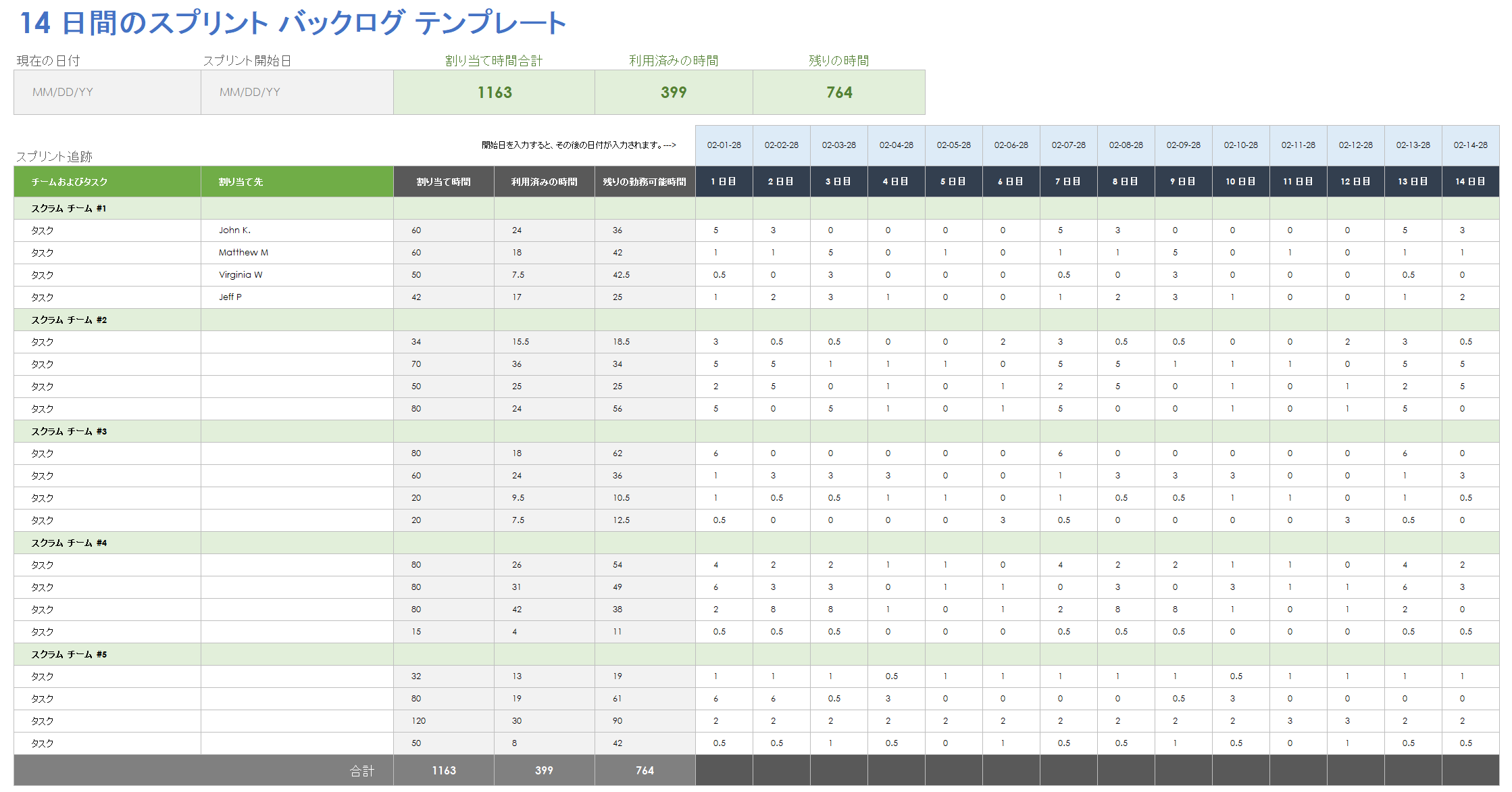
Task: Click allotted time 70 cell
Action: (444, 364)
